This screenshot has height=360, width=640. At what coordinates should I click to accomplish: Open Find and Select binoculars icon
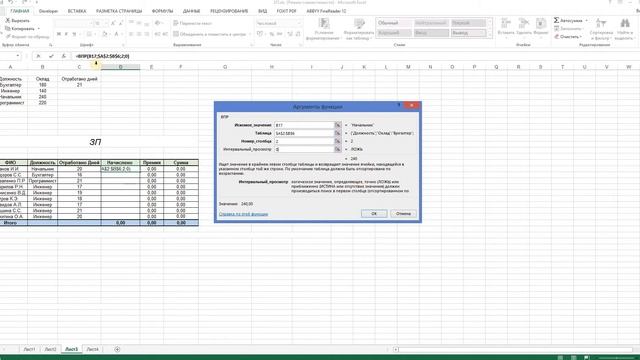tap(625, 23)
